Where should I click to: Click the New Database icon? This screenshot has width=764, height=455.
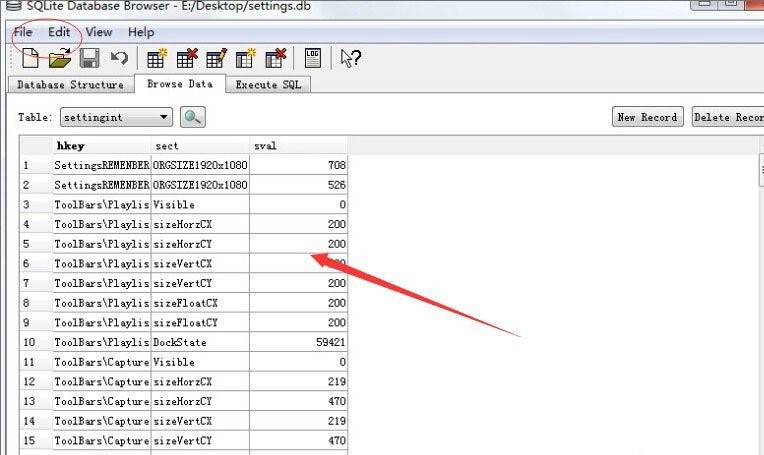[30, 59]
